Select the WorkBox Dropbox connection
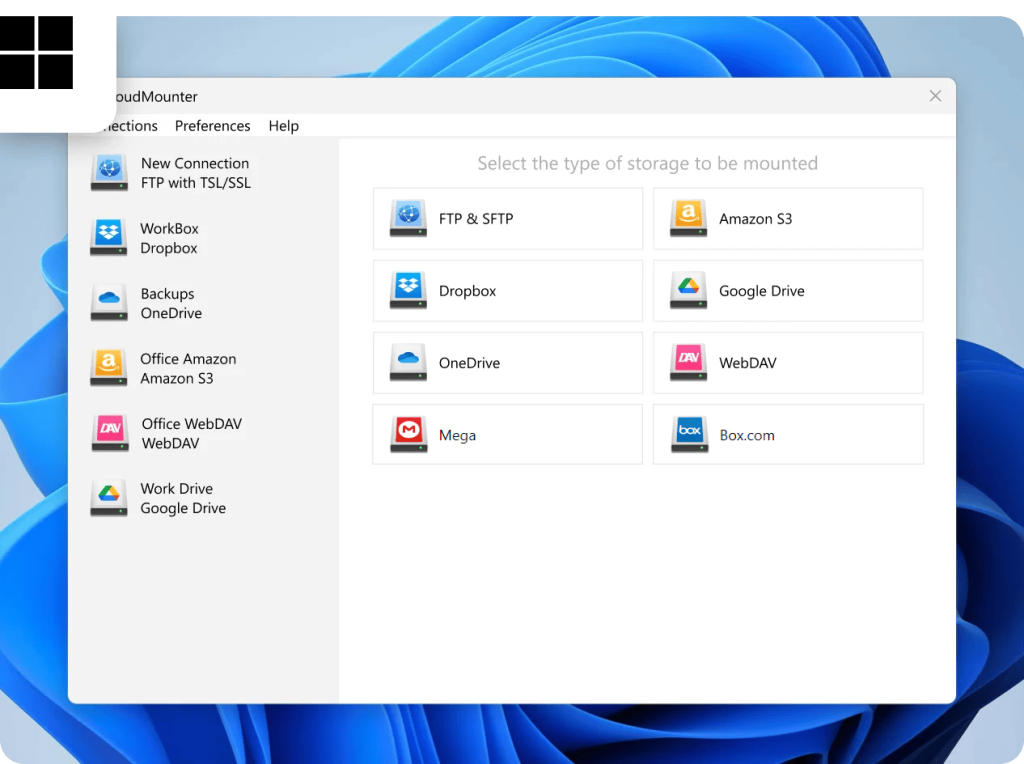 (x=203, y=238)
